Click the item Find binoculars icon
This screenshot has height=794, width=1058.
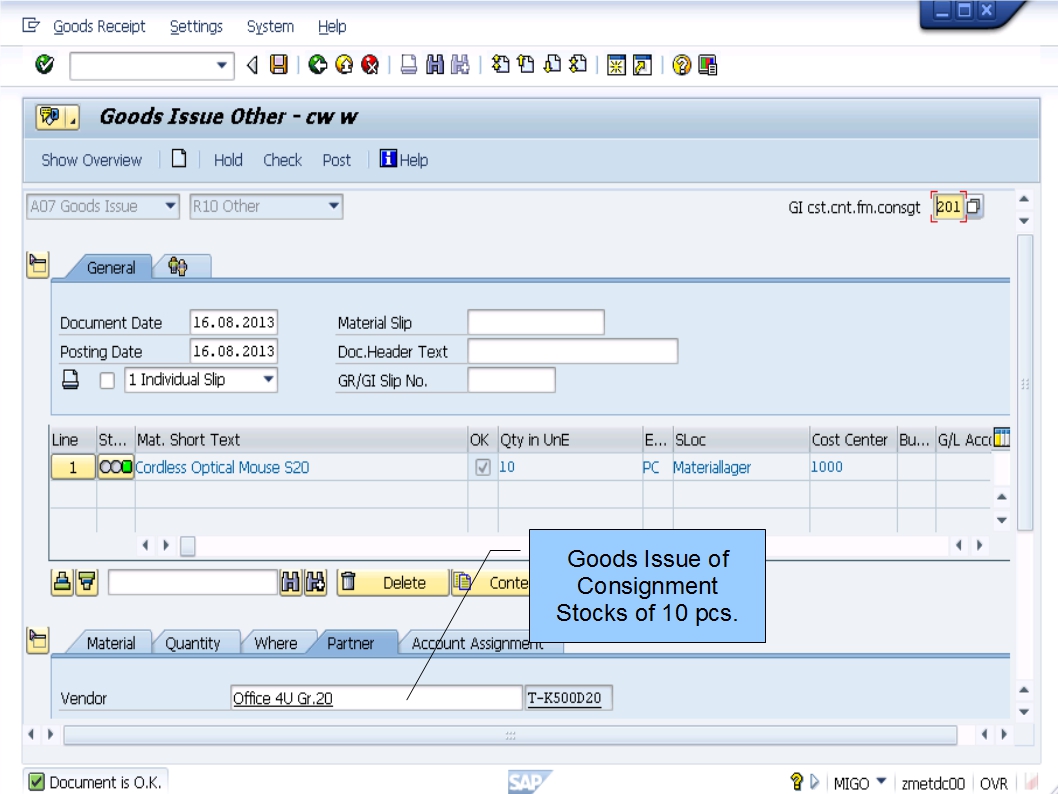290,582
